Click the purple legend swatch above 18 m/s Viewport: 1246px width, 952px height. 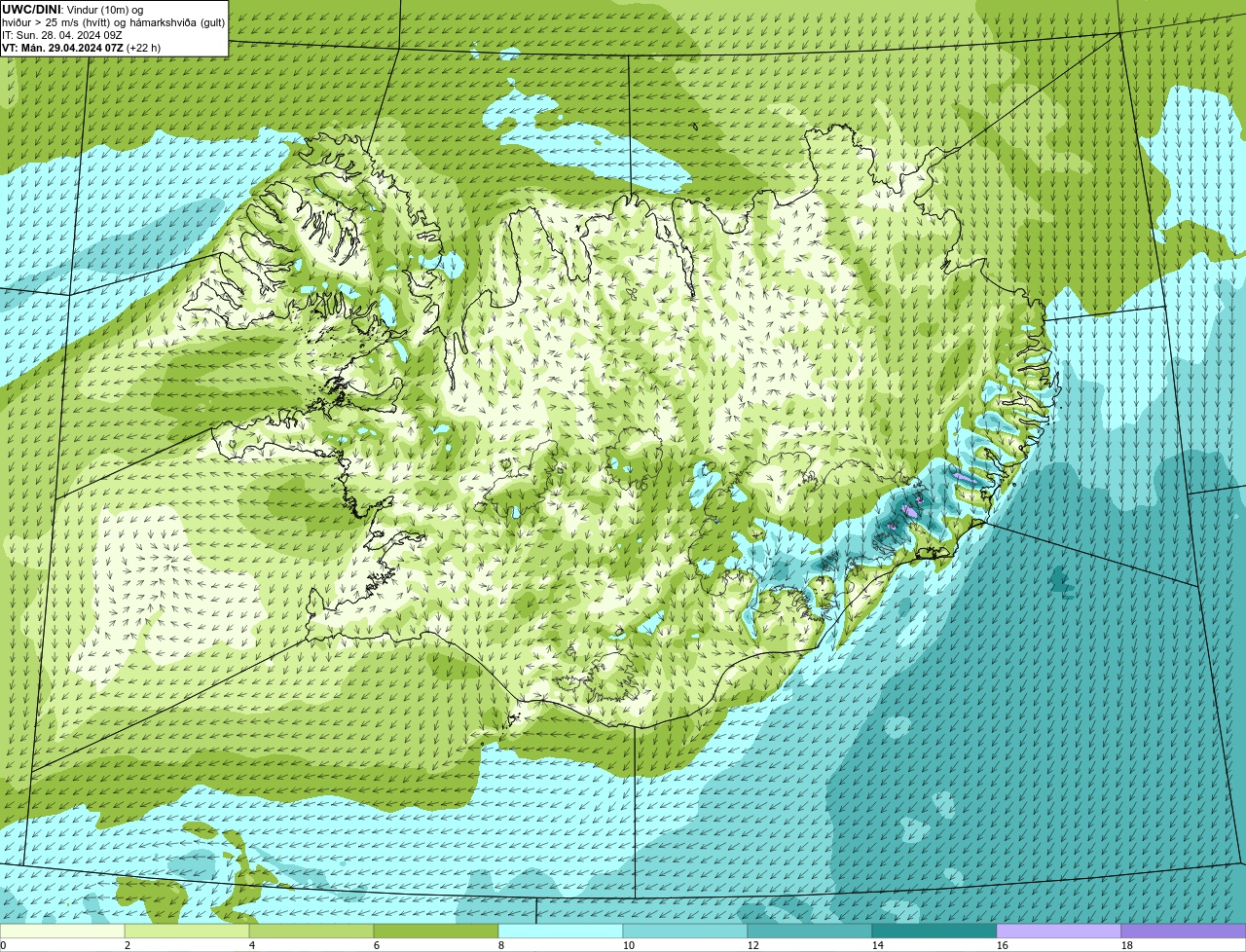(1184, 931)
